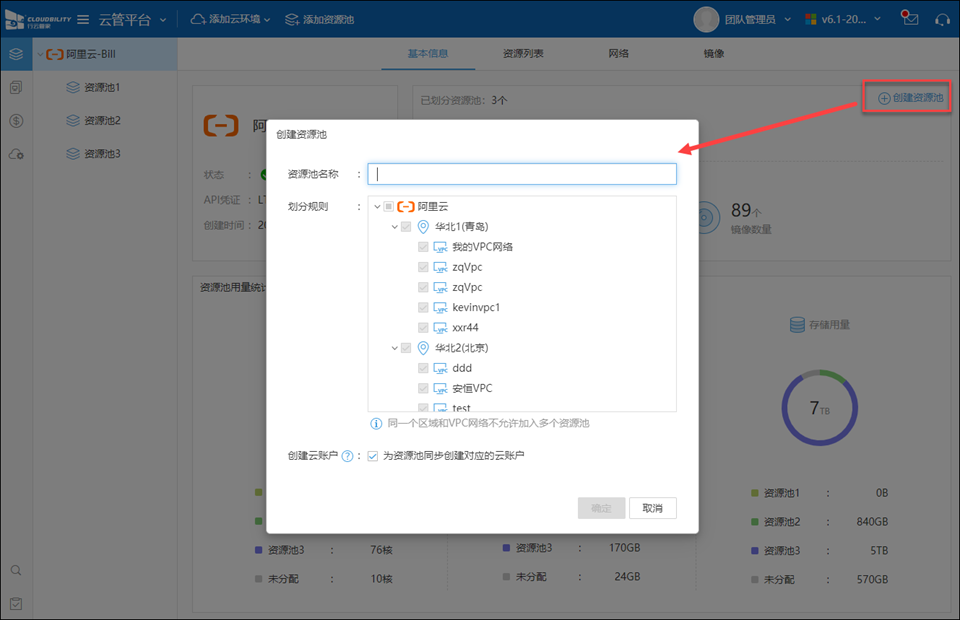Click the CloudBility logo
The width and height of the screenshot is (960, 620).
(37, 20)
